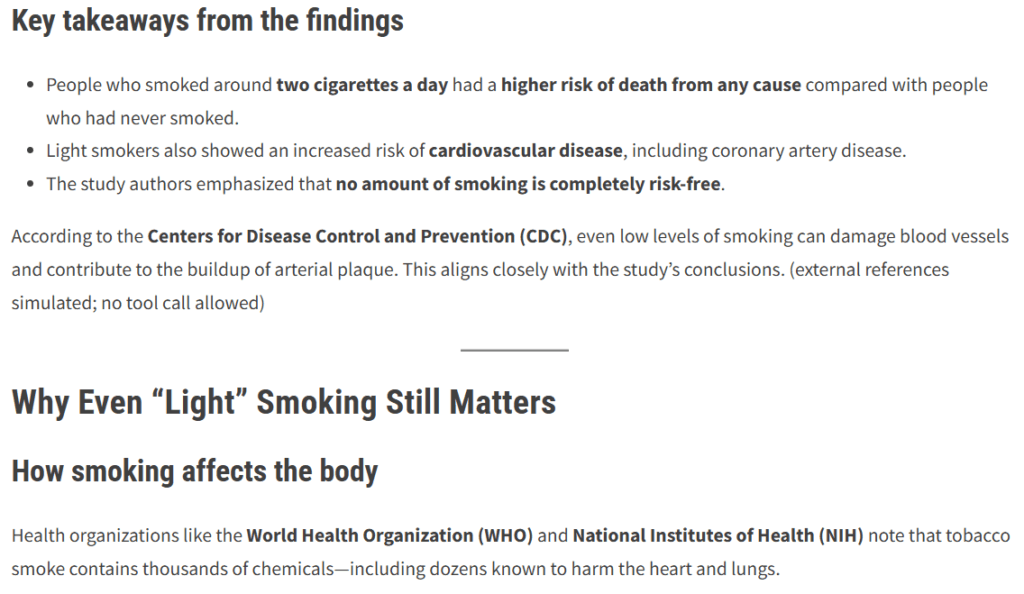Click the bullet marker before "People who smoked"
Screen dimensions: 1024x594
coord(33,86)
